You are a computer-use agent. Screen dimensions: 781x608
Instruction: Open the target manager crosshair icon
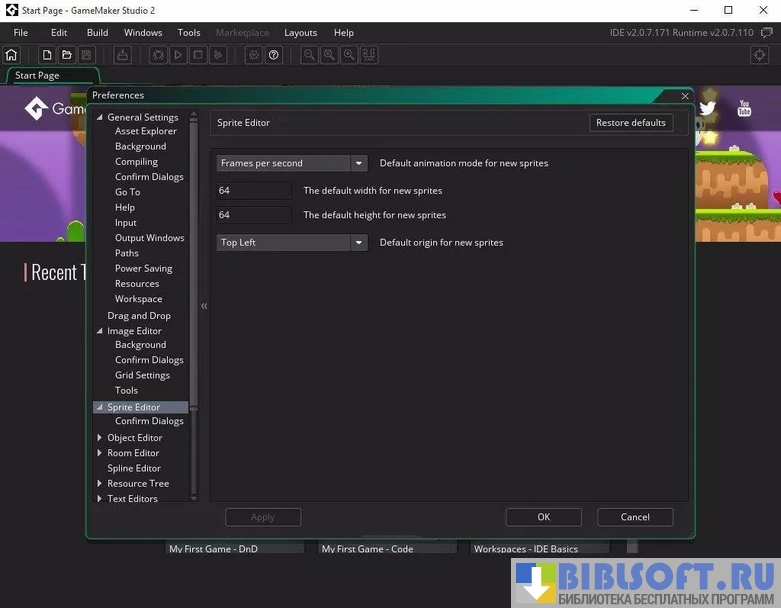click(759, 55)
